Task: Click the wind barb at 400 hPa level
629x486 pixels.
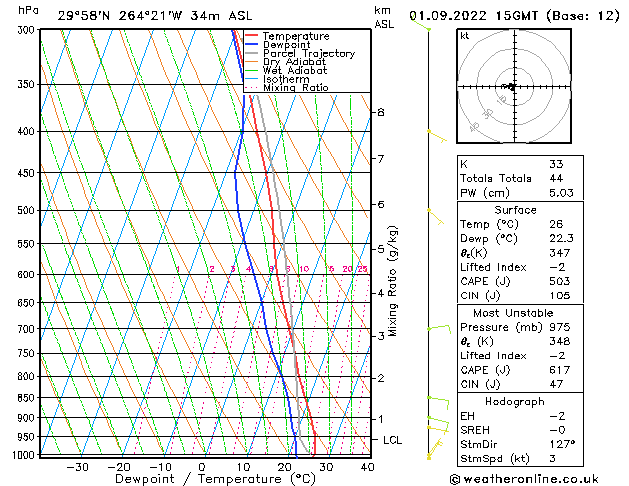Action: [437, 136]
